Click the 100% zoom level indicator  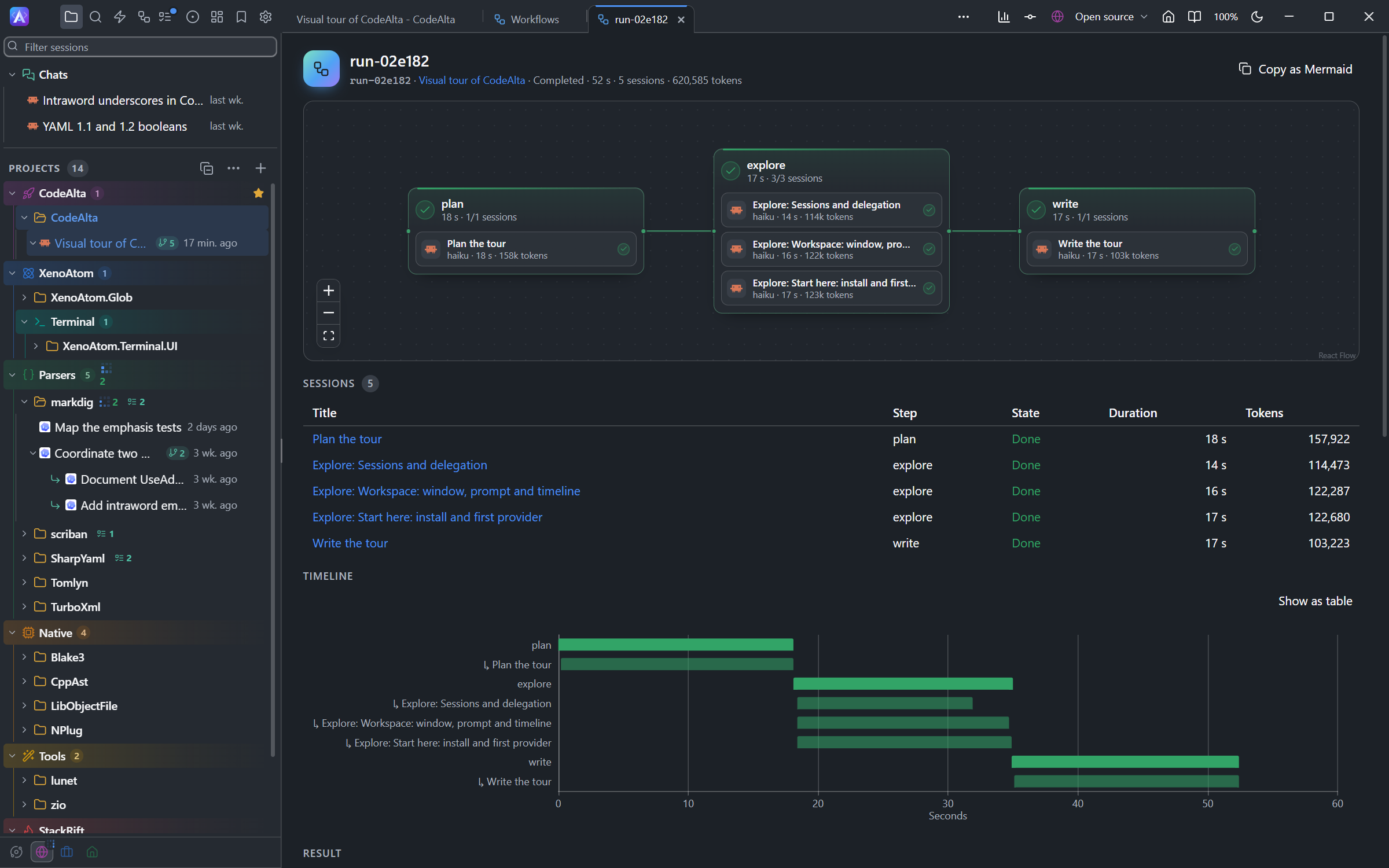(1225, 17)
